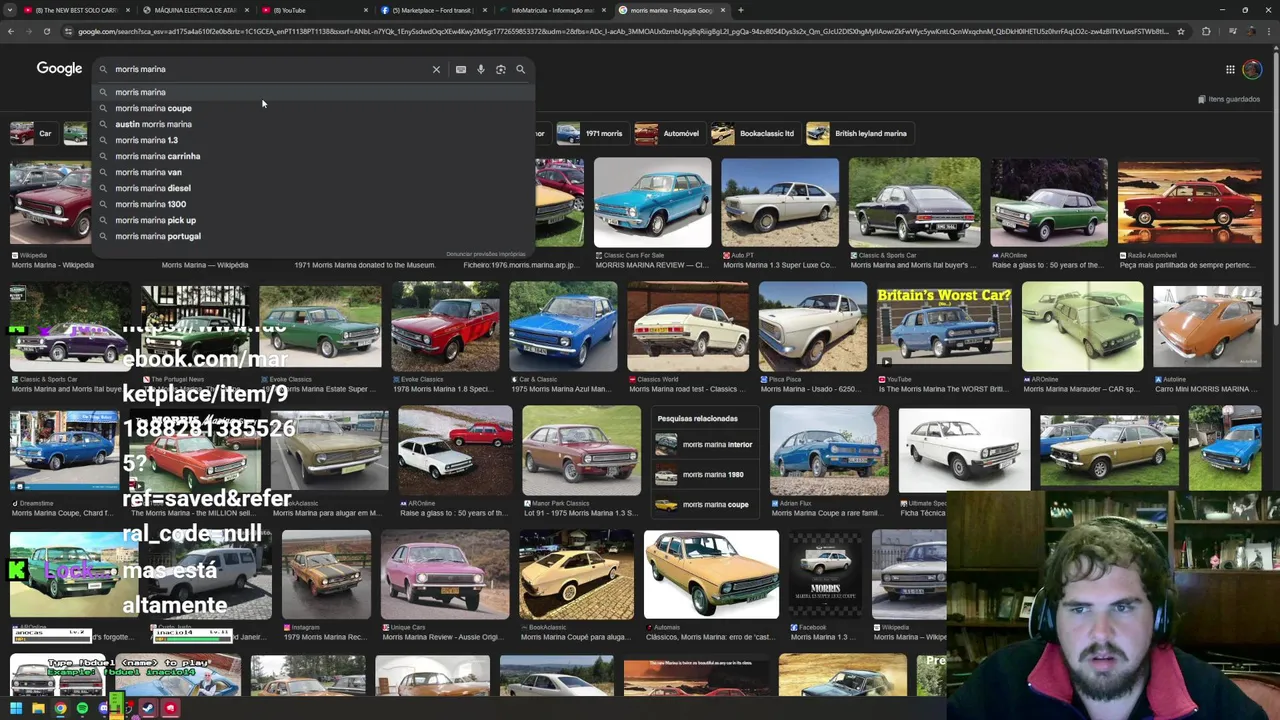Open the pink Marina Unique Cars image
Viewport: 1280px width, 720px height.
point(445,575)
